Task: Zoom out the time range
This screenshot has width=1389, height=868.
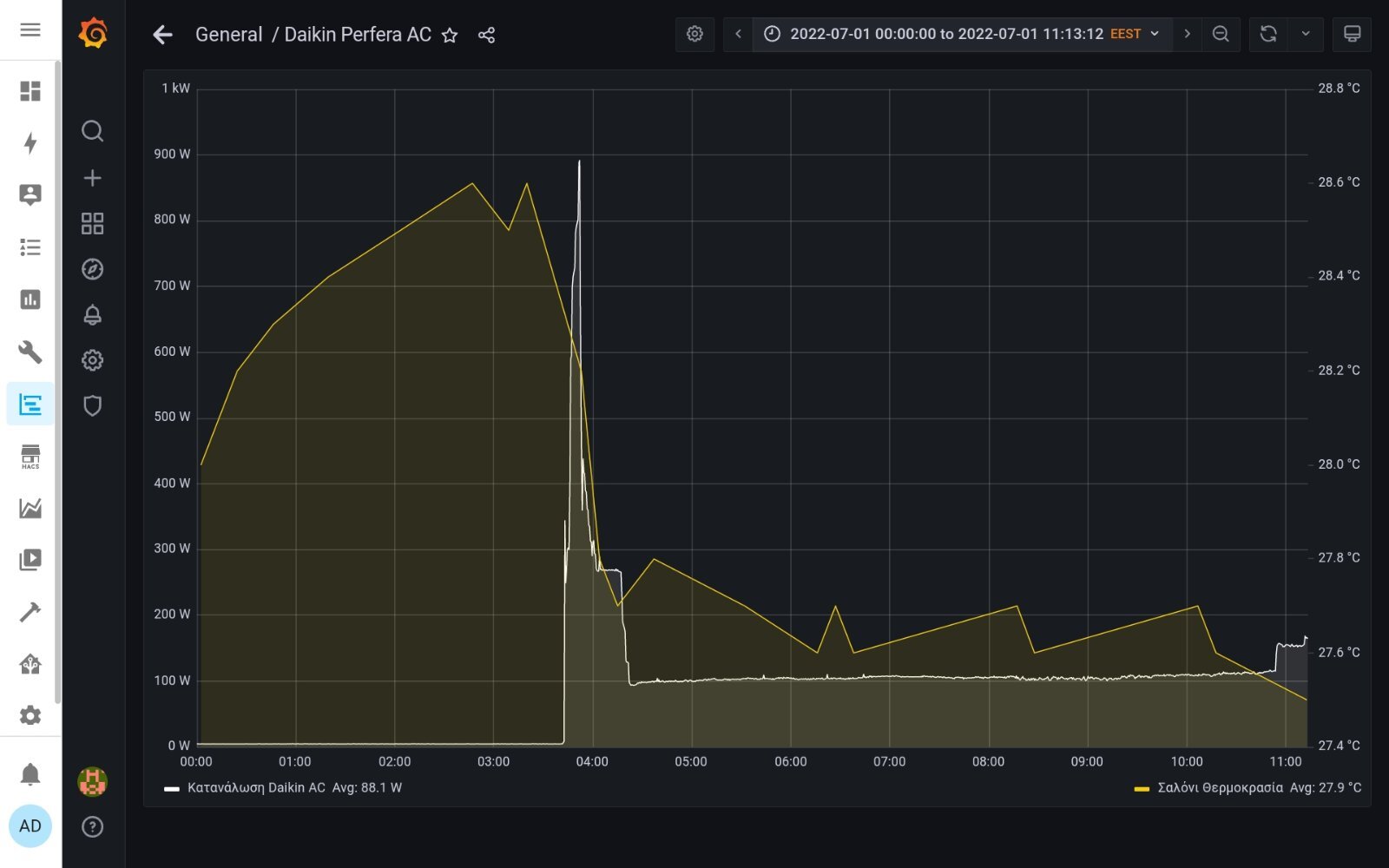Action: (1221, 34)
